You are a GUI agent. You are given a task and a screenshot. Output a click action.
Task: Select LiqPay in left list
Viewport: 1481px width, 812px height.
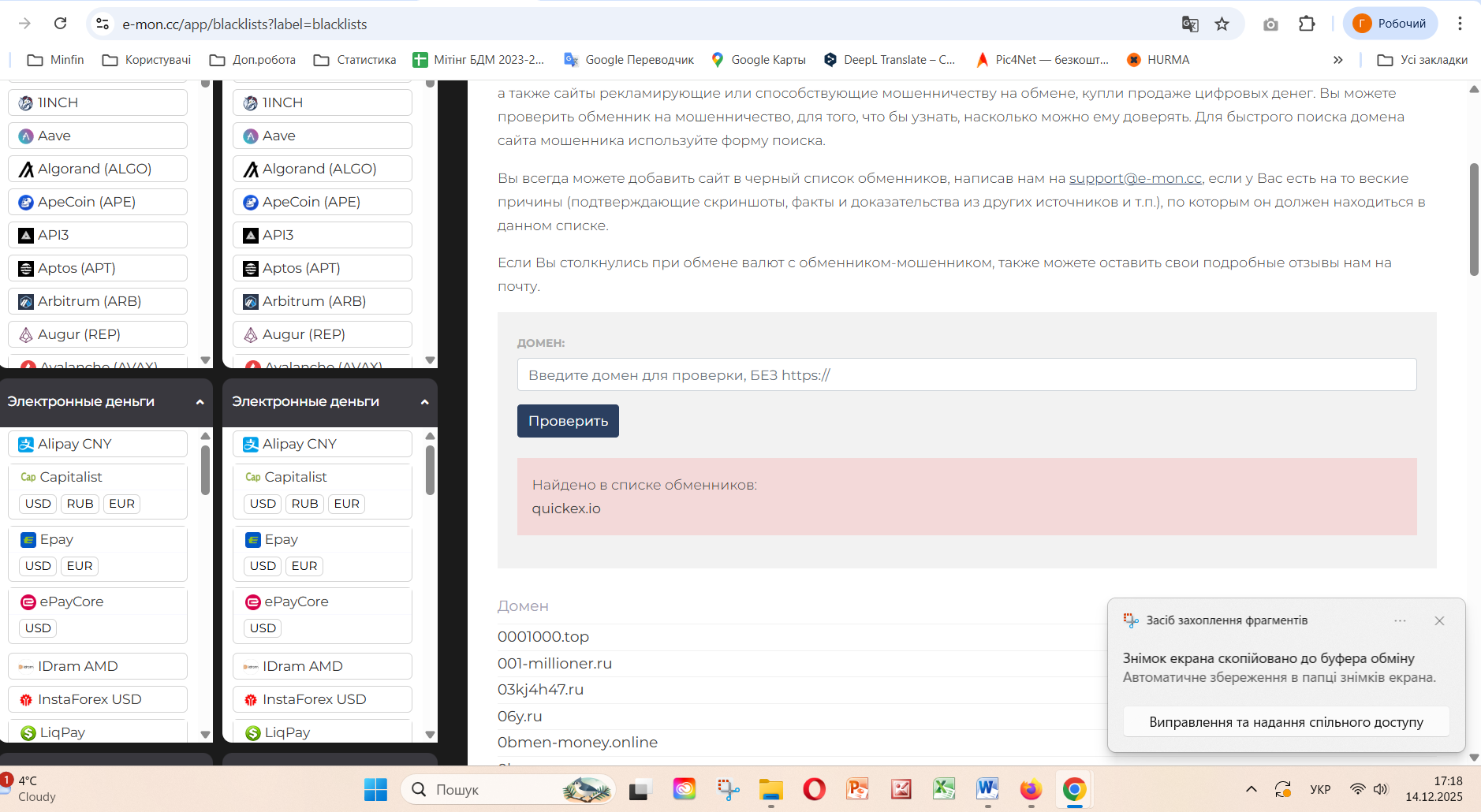click(98, 731)
